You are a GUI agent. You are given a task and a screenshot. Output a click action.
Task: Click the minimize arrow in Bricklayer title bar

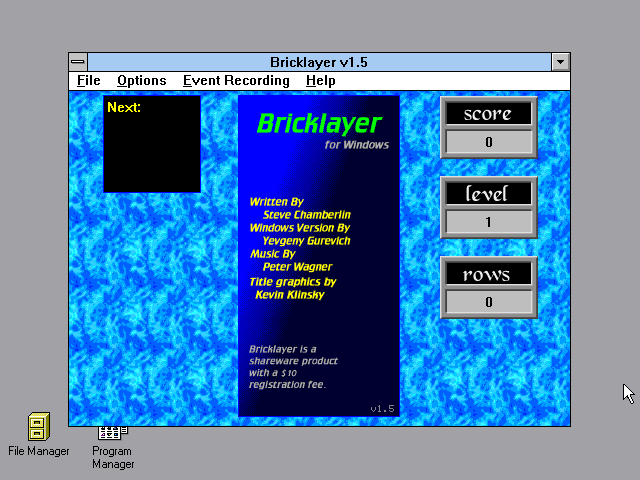pos(560,62)
